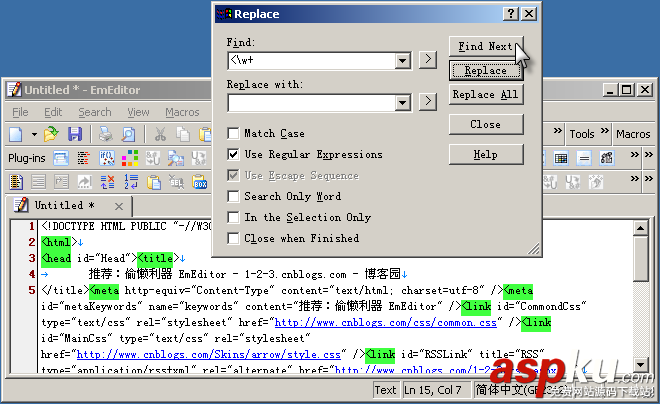Click the document with ruler lines icon

(x=16, y=182)
